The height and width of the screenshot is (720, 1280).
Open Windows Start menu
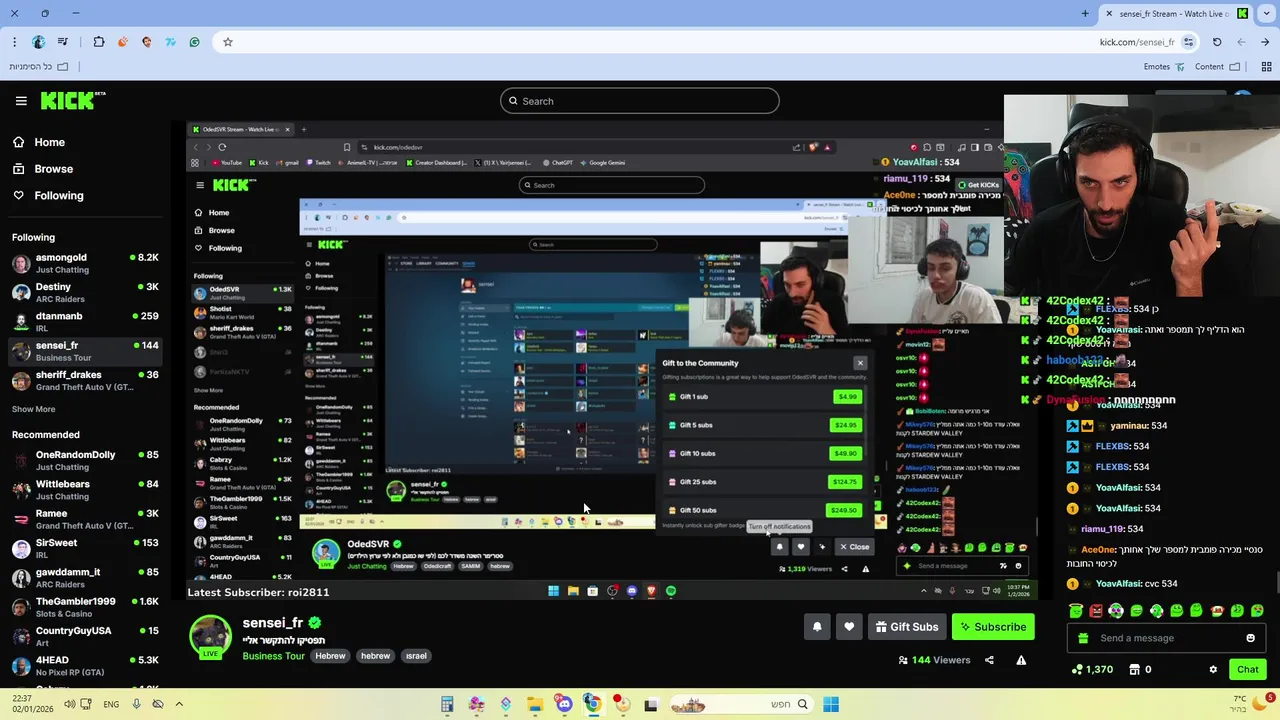point(830,704)
